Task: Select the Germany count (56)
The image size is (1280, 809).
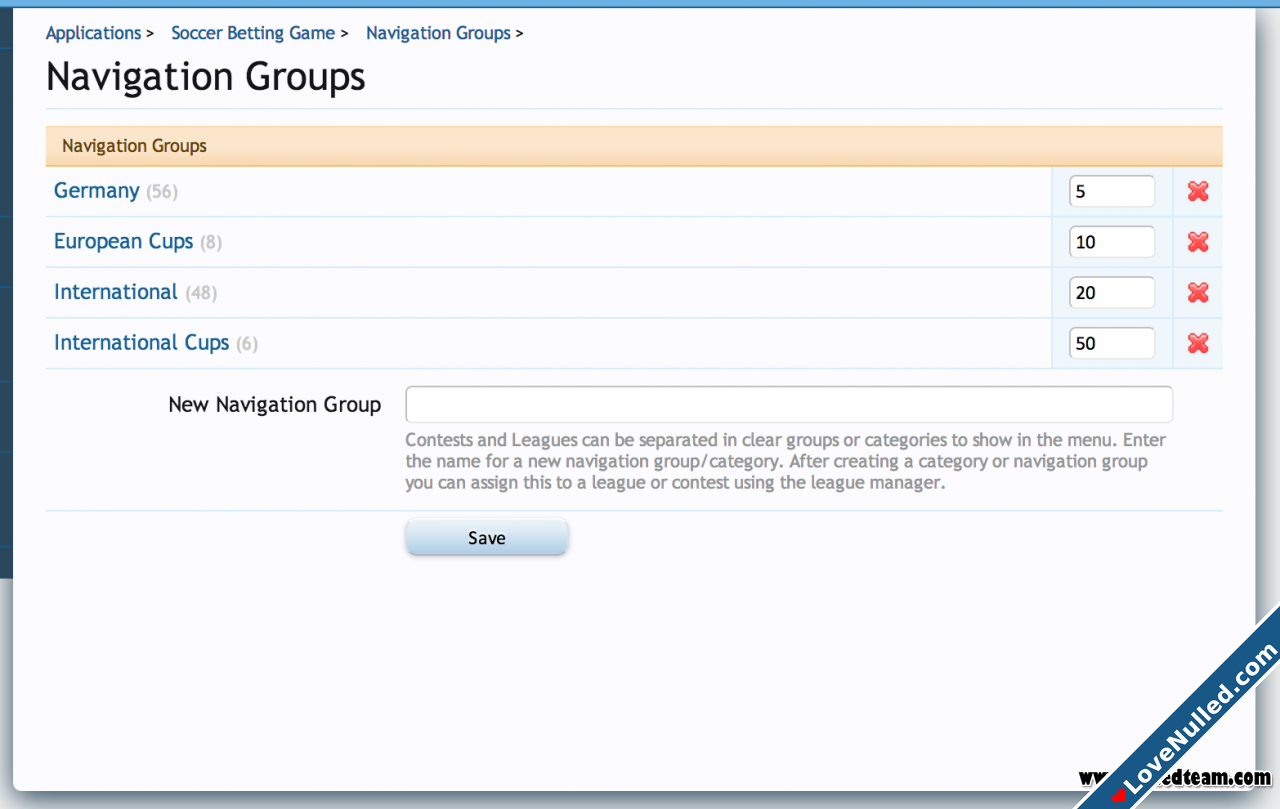Action: tap(162, 191)
